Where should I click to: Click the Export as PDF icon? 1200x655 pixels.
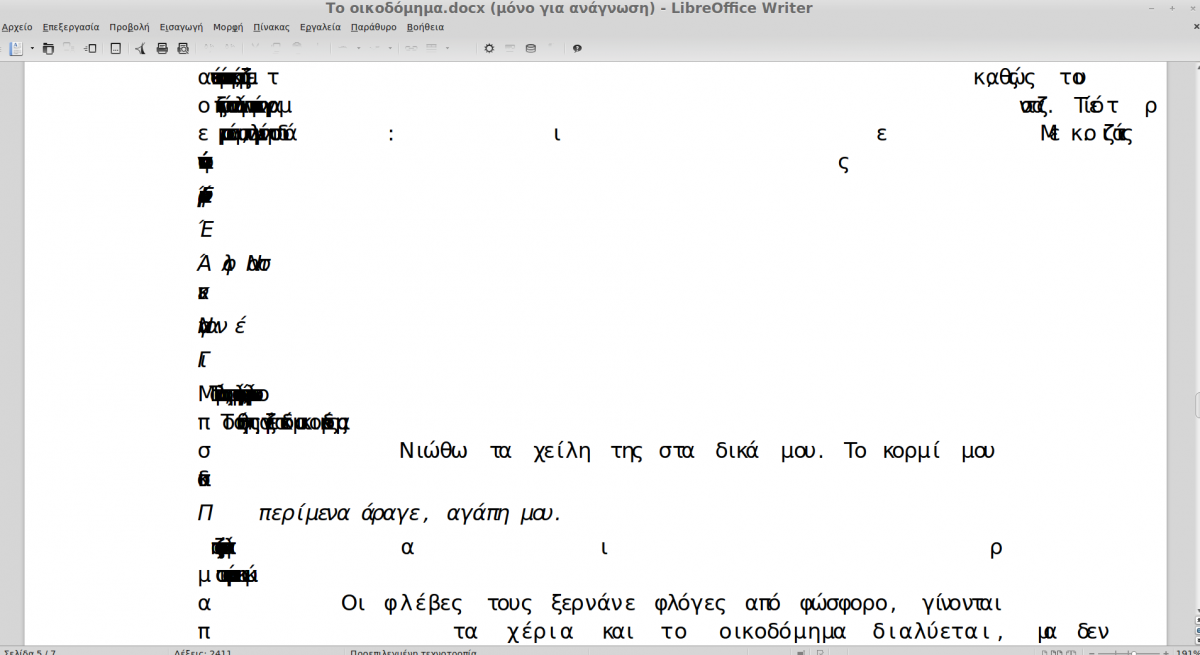139,48
